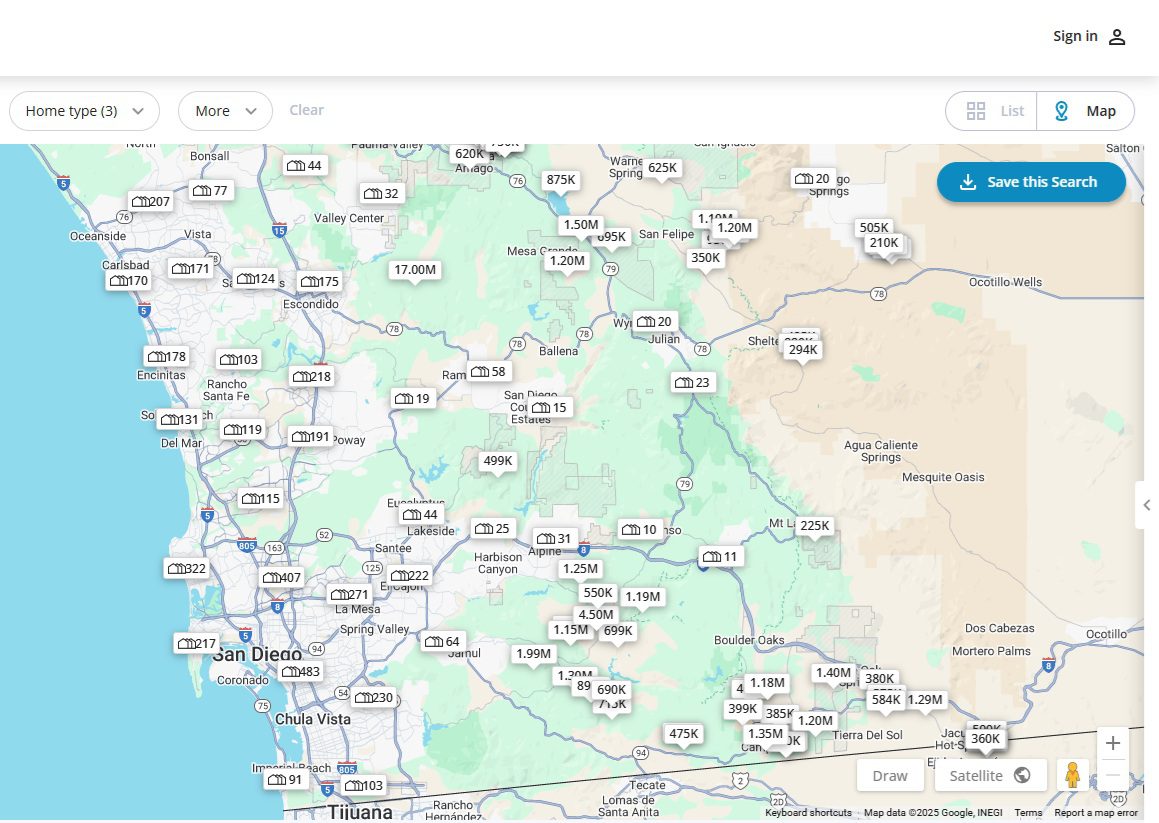Select the 17.00M price marker
This screenshot has height=823, width=1159.
click(415, 270)
